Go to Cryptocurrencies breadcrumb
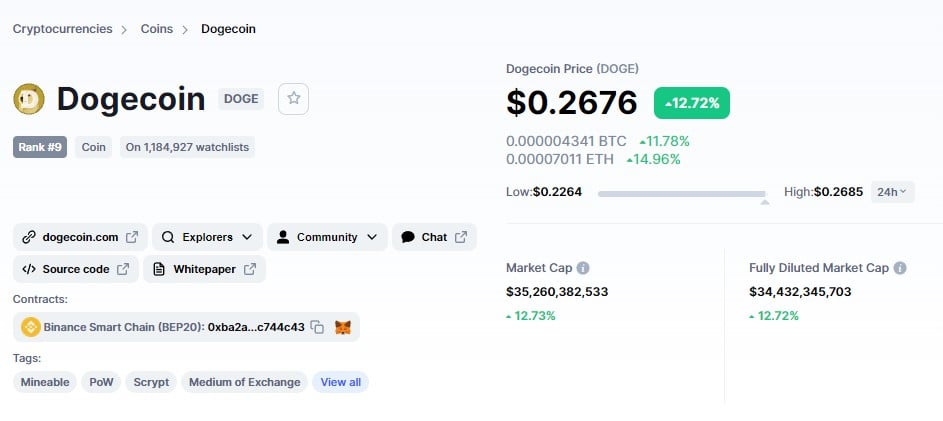Viewport: 943px width, 421px height. [x=63, y=29]
